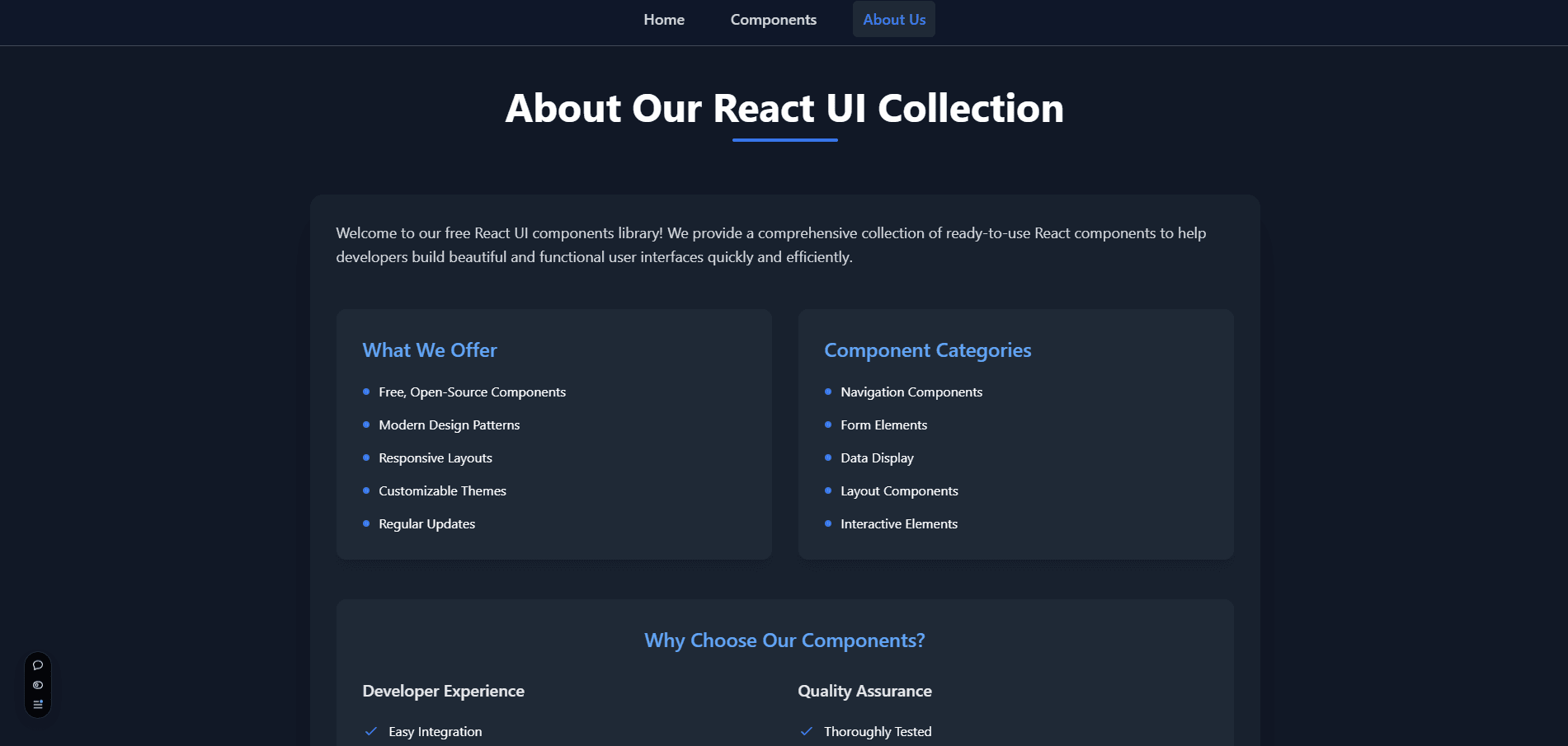Select Responsive Layouts under What We Offer
1568x746 pixels.
435,457
